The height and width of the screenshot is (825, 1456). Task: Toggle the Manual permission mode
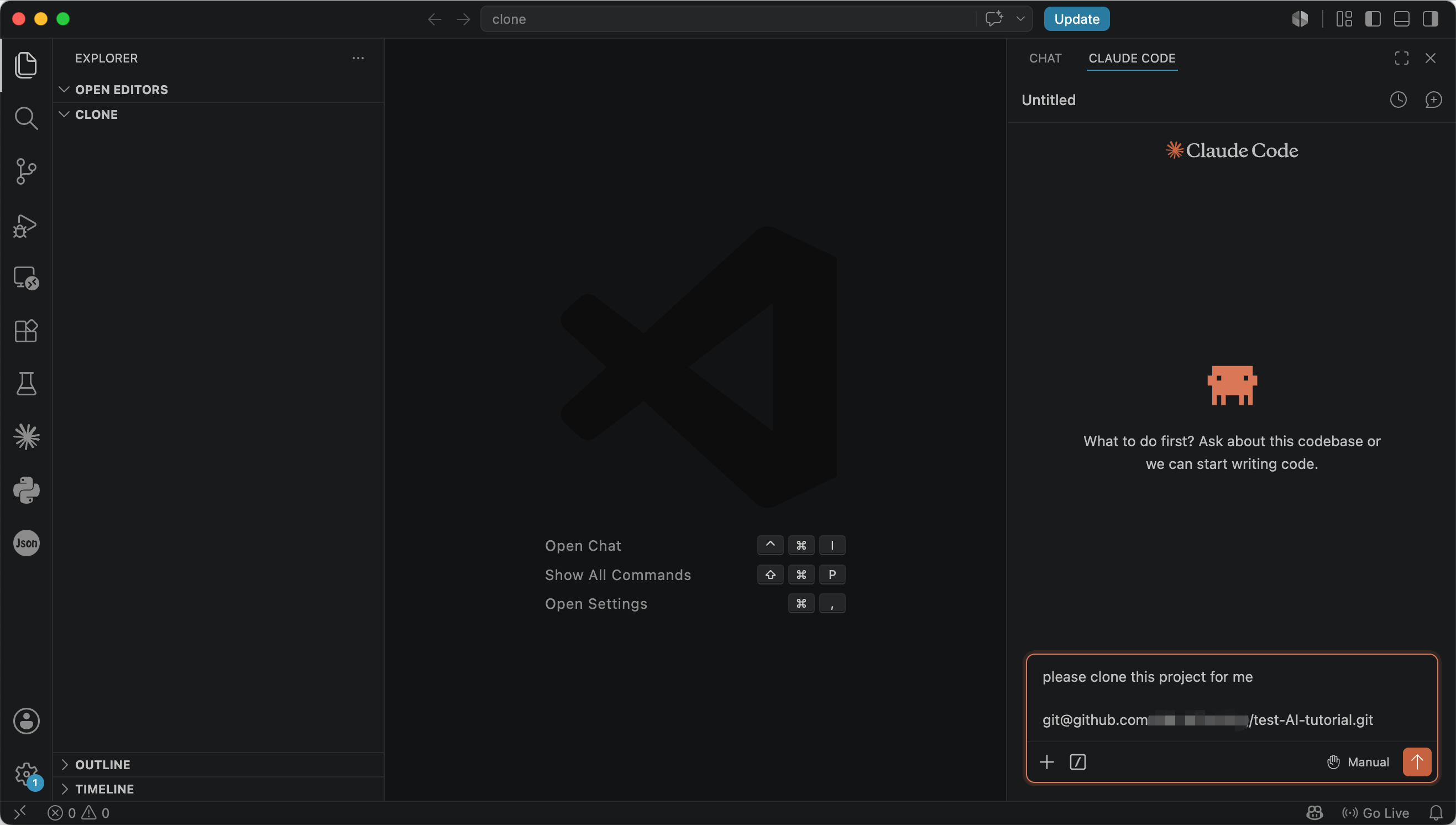1358,762
